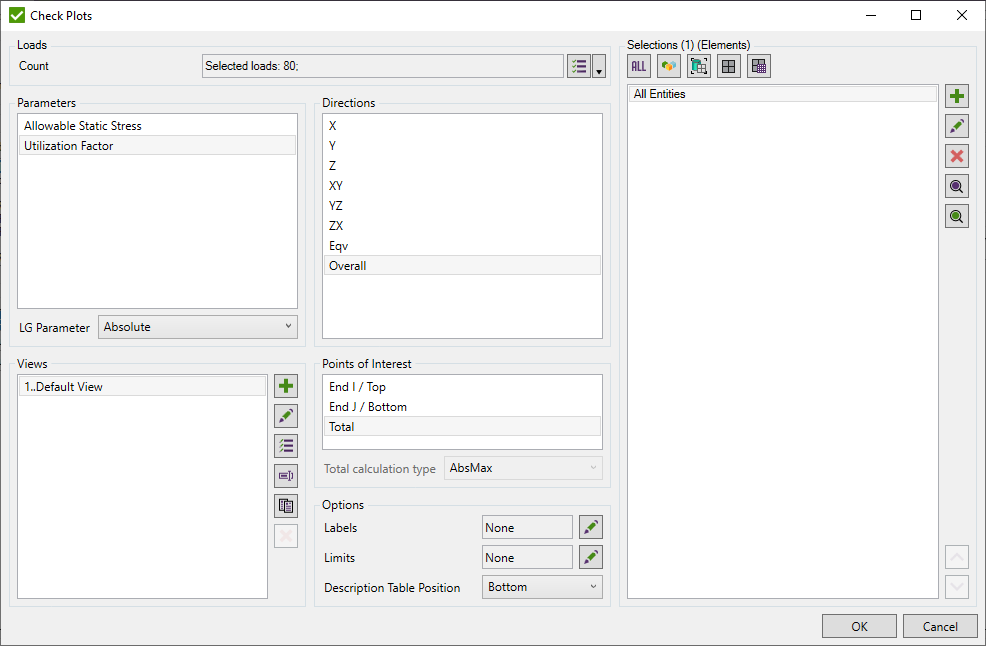Select End I / Top point of interest
This screenshot has height=646, width=986.
pyautogui.click(x=357, y=387)
